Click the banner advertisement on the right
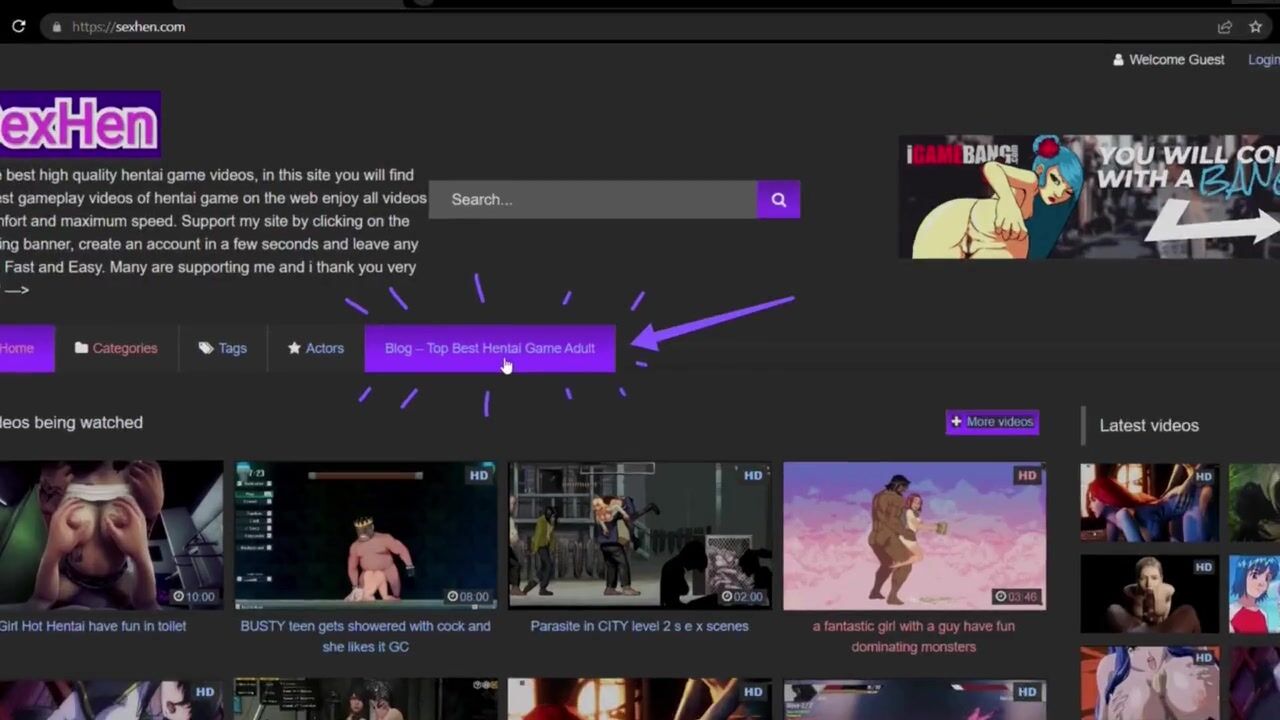 (1088, 197)
